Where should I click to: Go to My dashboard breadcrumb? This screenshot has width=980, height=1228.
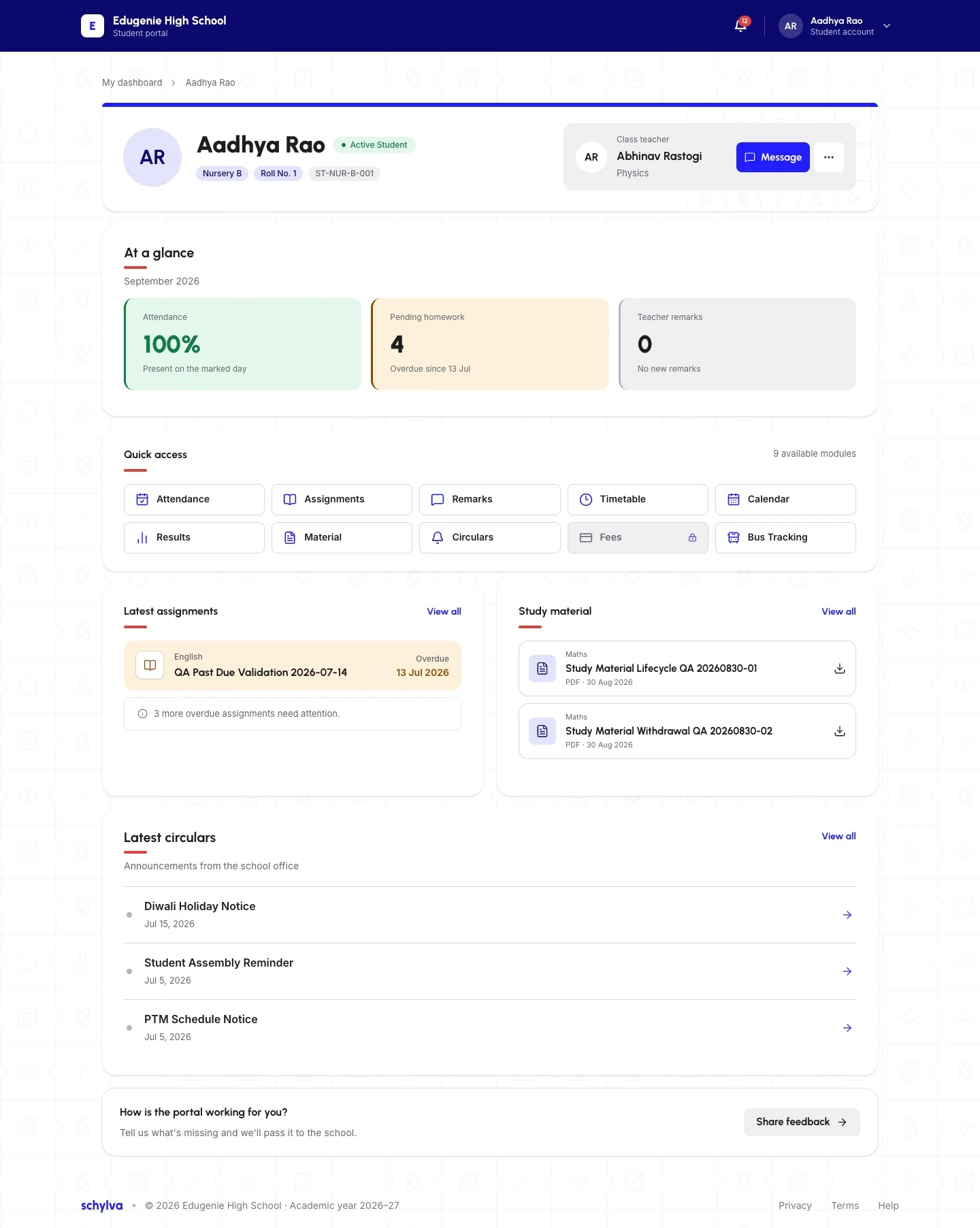(132, 82)
